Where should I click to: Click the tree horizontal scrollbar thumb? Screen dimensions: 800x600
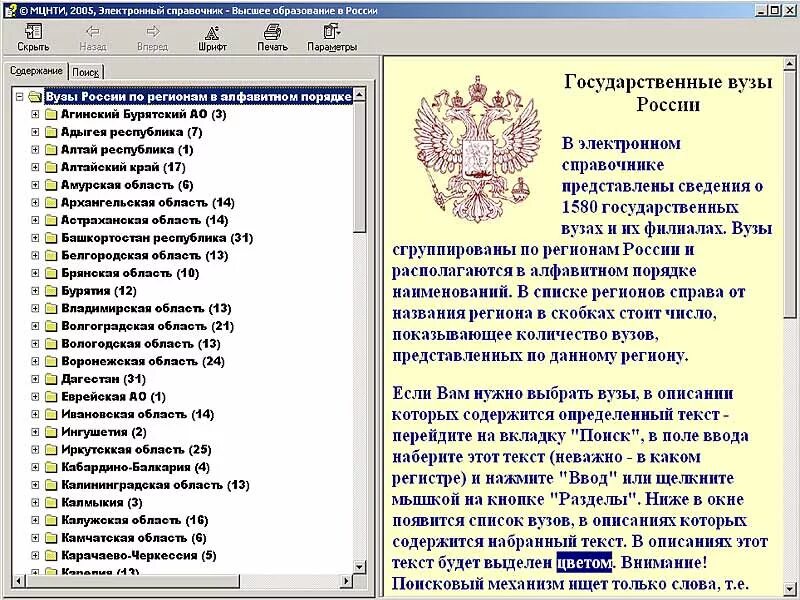coord(132,581)
